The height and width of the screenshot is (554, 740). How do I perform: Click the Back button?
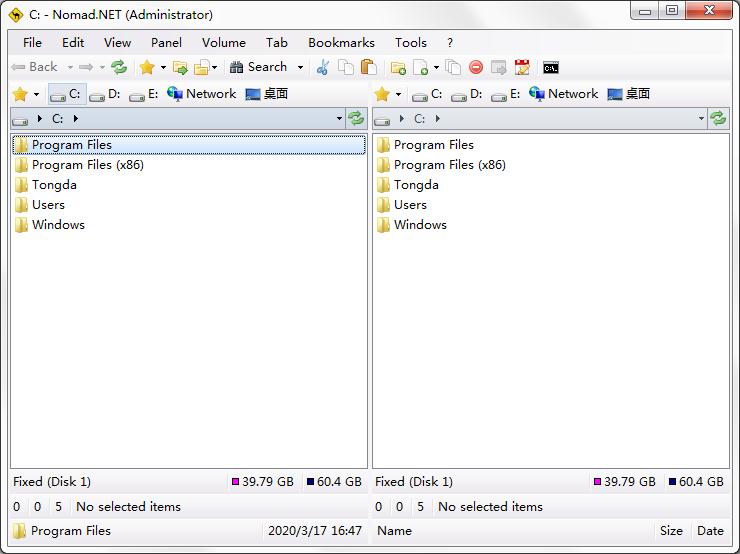coord(35,67)
